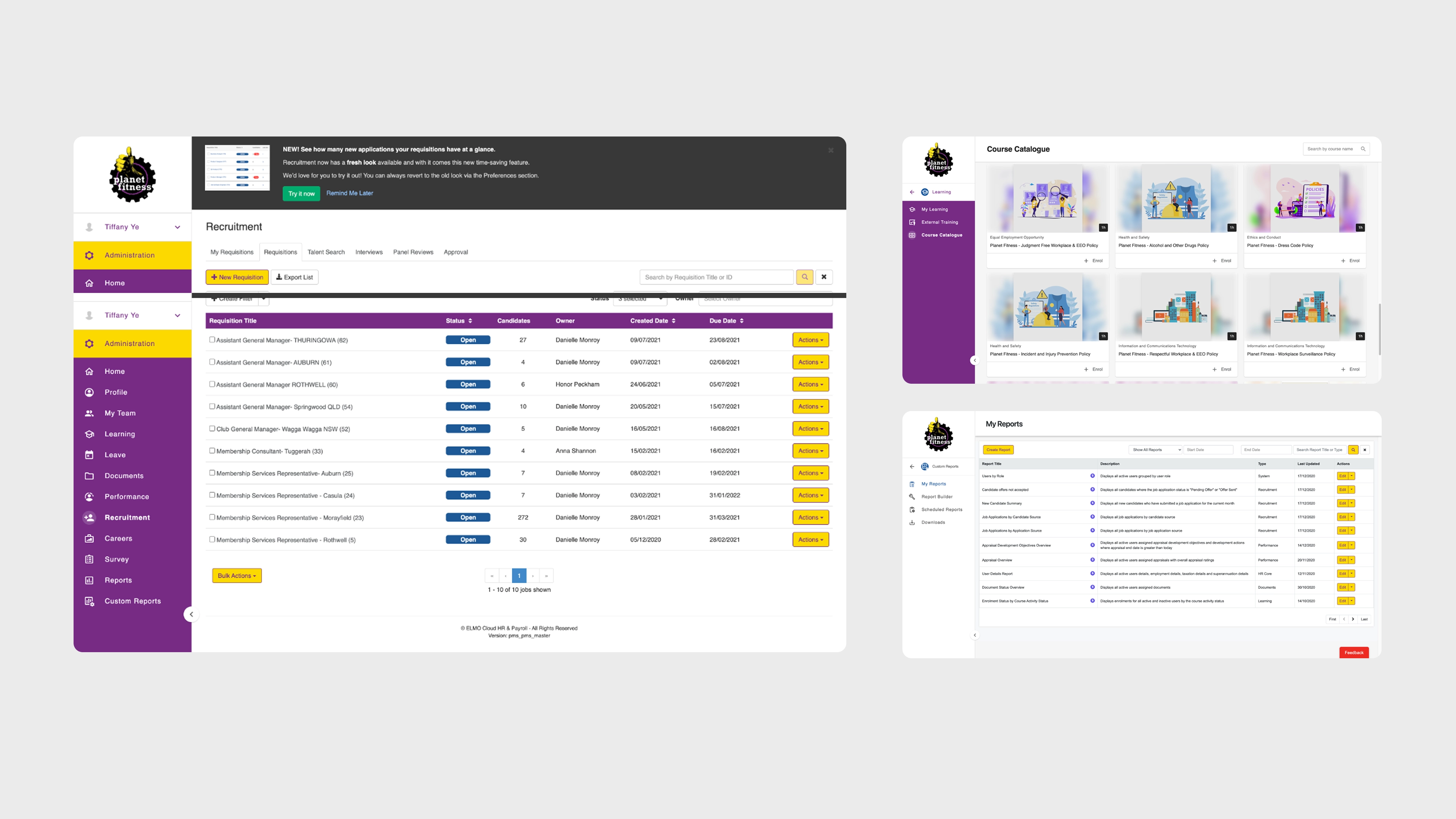Open the Survey clipboard icon
Image resolution: width=1456 pixels, height=819 pixels.
[89, 560]
